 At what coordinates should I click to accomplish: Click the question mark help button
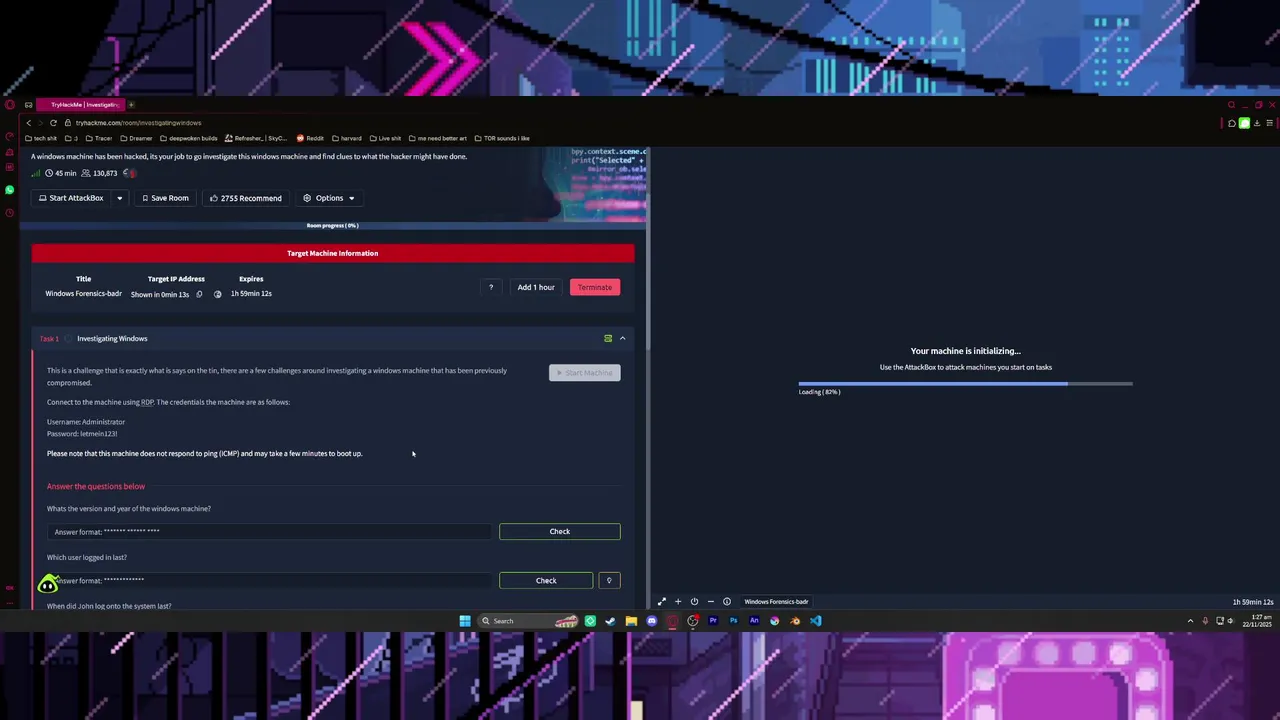point(491,287)
